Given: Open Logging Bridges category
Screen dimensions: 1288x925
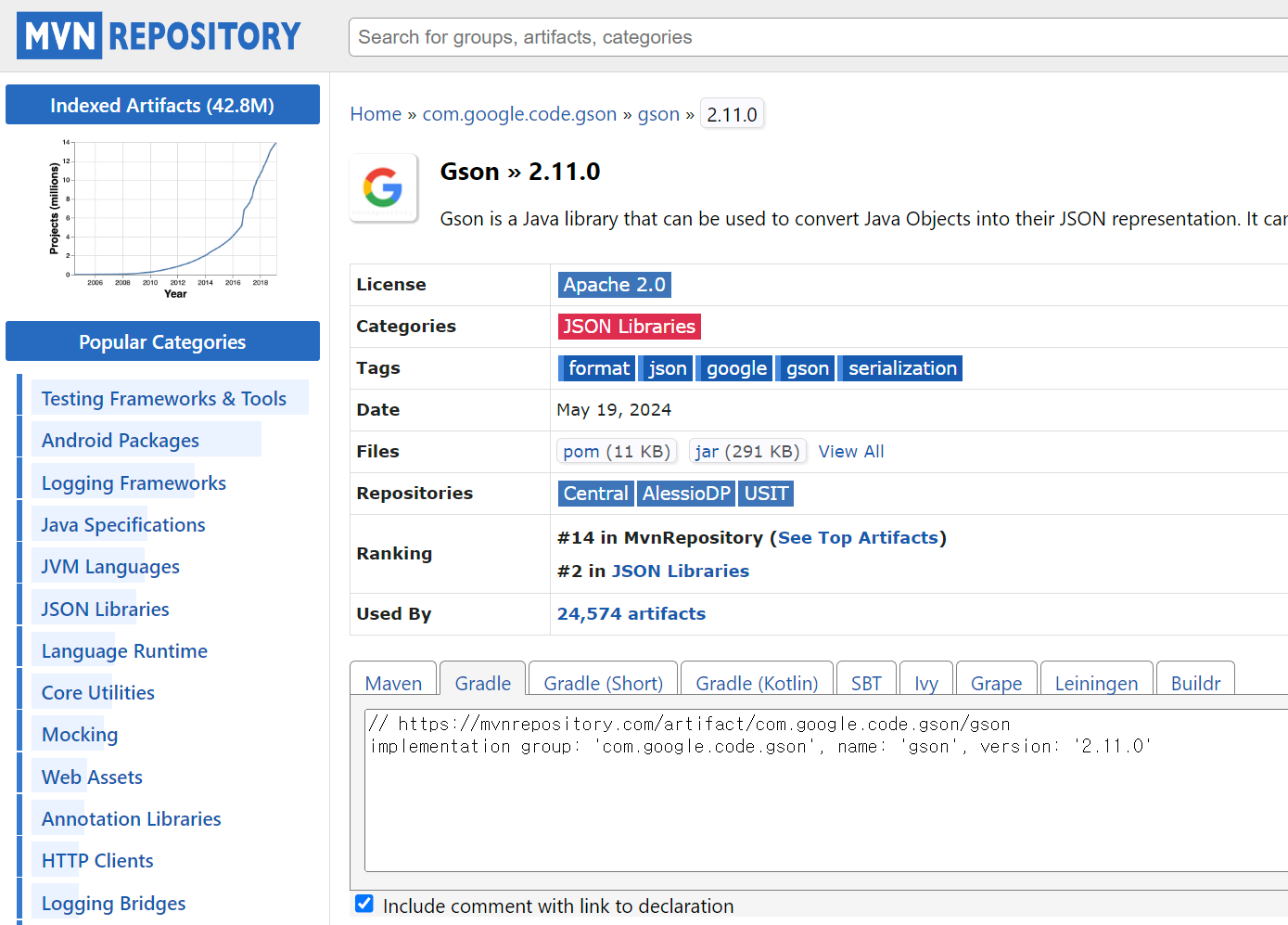Looking at the screenshot, I should pyautogui.click(x=113, y=903).
